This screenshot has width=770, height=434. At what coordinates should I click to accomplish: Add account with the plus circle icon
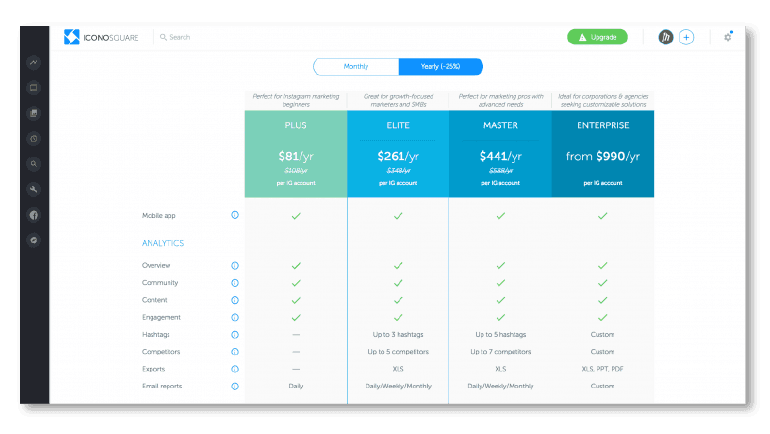686,37
